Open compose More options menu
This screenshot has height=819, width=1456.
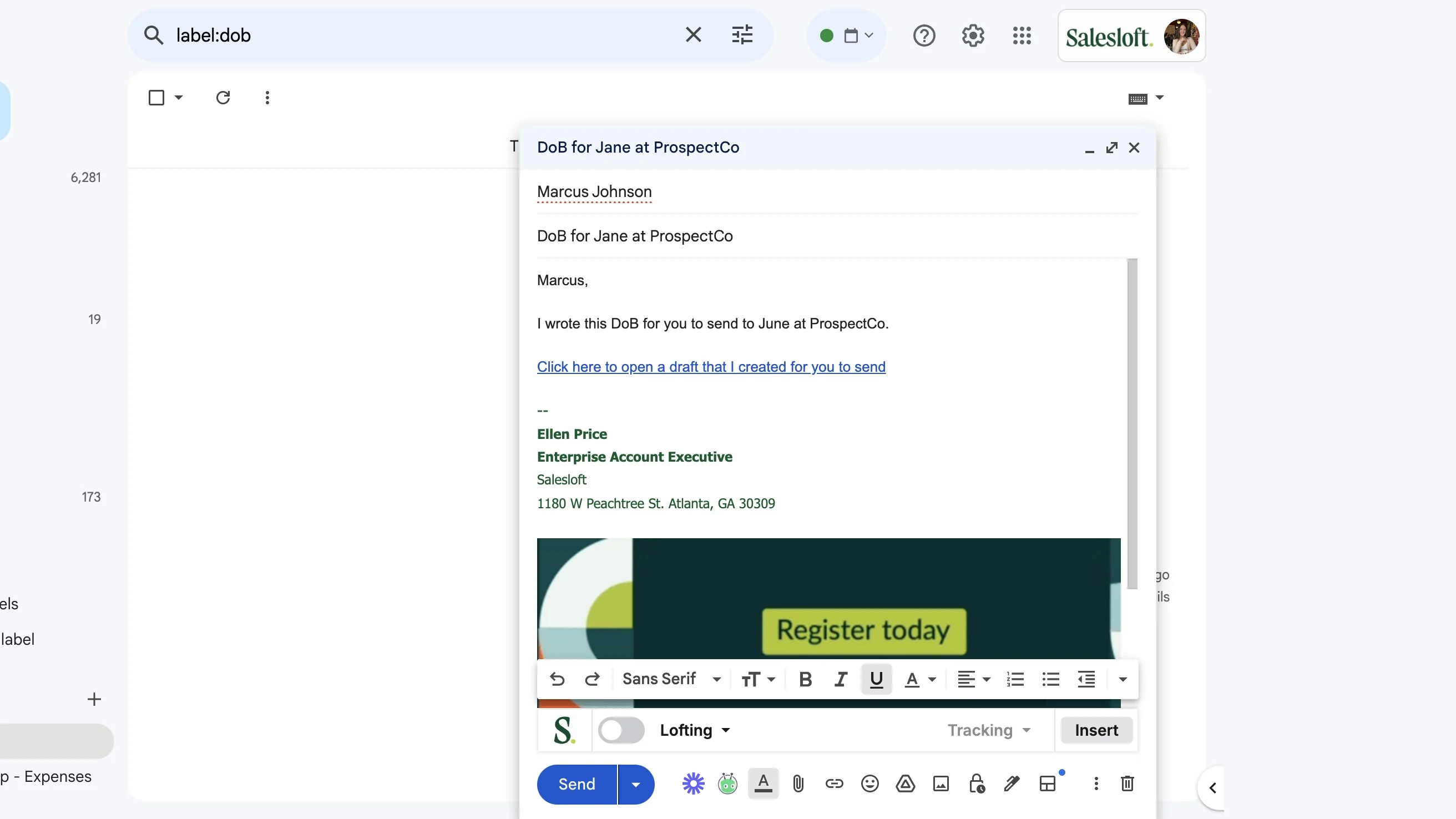pos(1096,784)
